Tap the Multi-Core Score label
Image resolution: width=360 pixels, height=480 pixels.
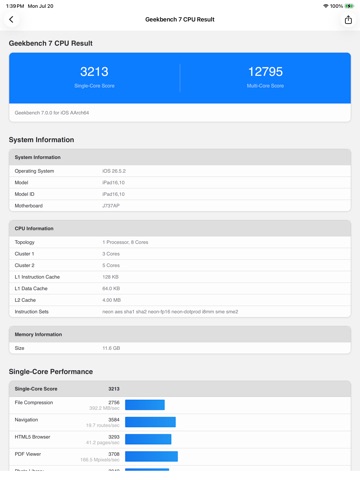[265, 86]
